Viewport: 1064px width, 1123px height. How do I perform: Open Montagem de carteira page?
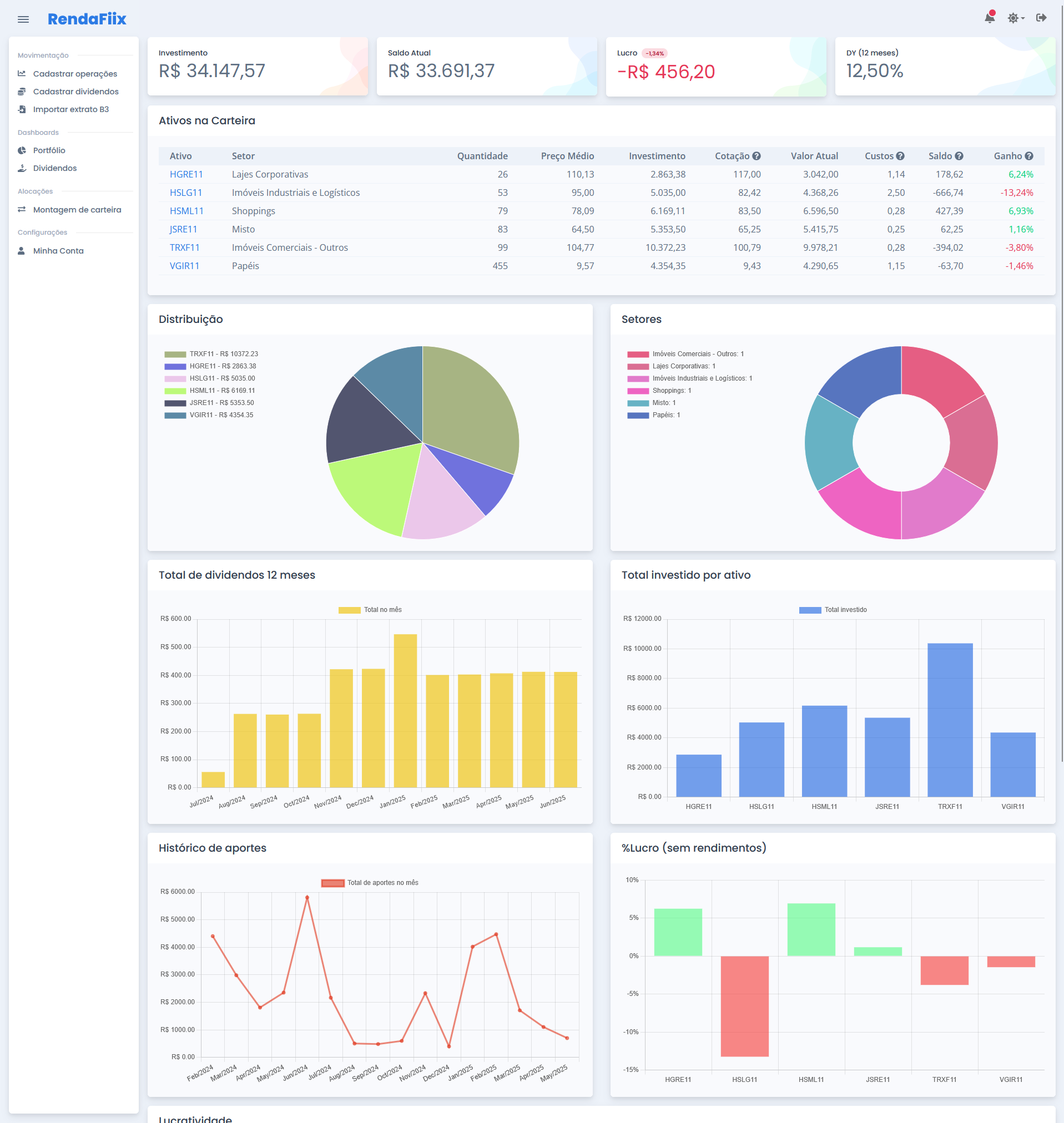pyautogui.click(x=77, y=210)
